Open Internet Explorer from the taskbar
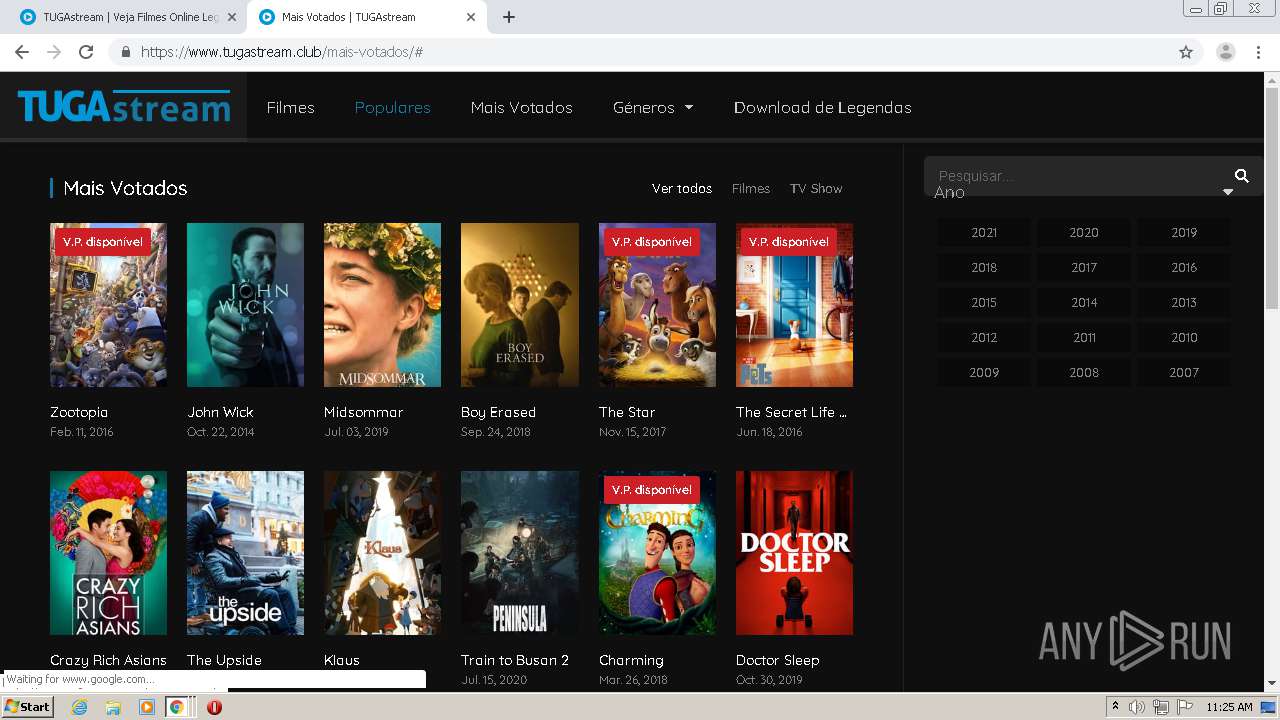This screenshot has width=1280, height=720. click(79, 707)
